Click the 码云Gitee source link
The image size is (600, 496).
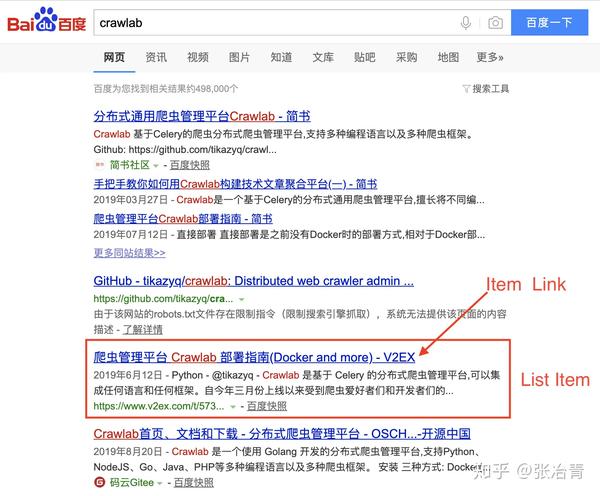pyautogui.click(x=132, y=483)
